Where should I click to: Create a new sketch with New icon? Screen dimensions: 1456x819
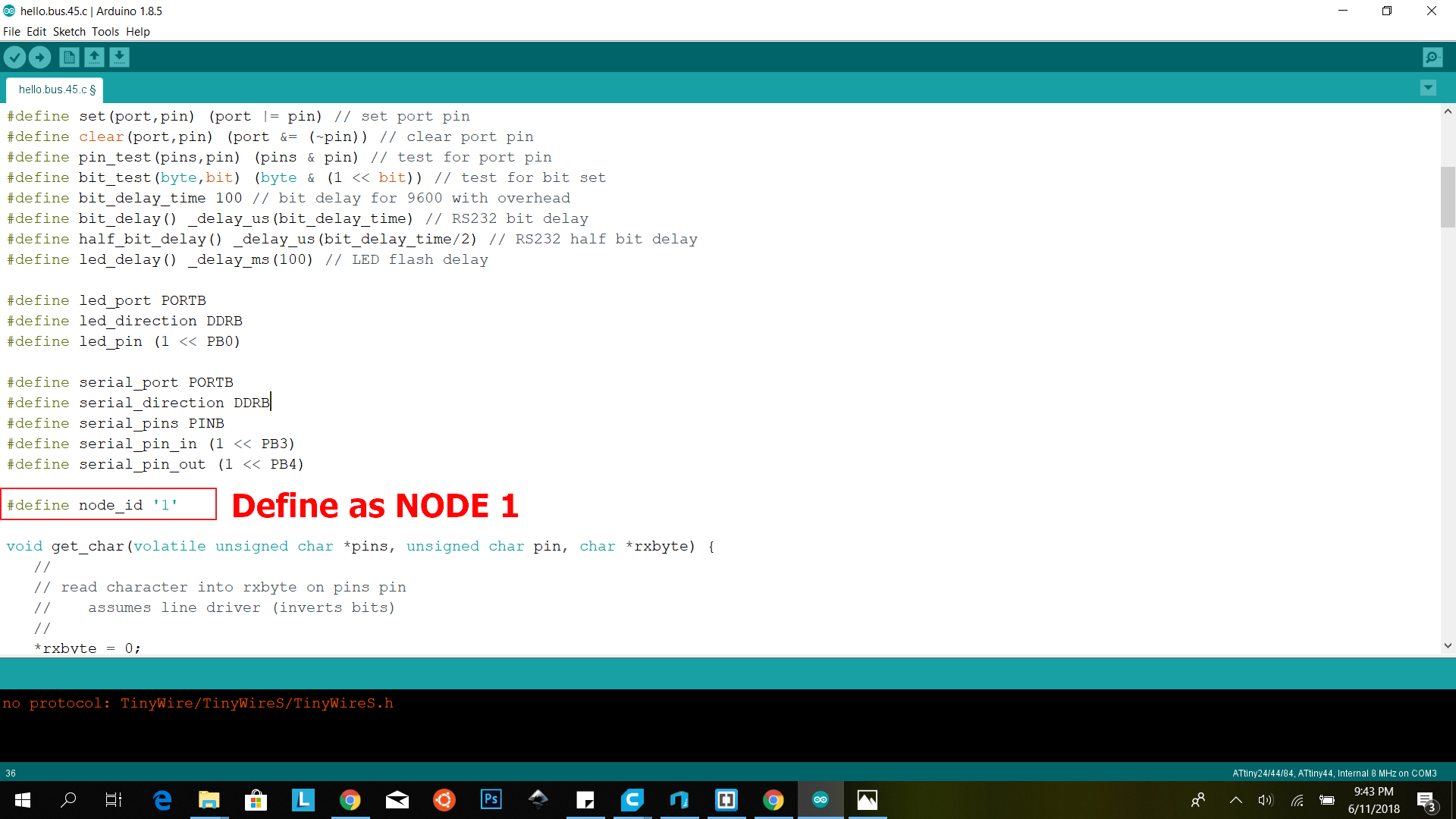[69, 57]
